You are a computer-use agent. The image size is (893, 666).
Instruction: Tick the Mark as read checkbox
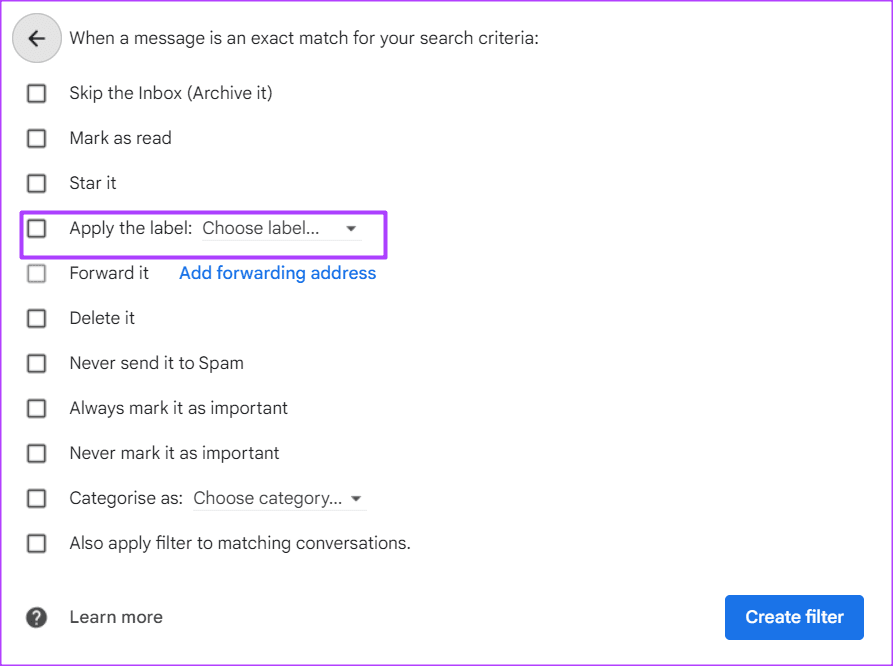pyautogui.click(x=37, y=138)
